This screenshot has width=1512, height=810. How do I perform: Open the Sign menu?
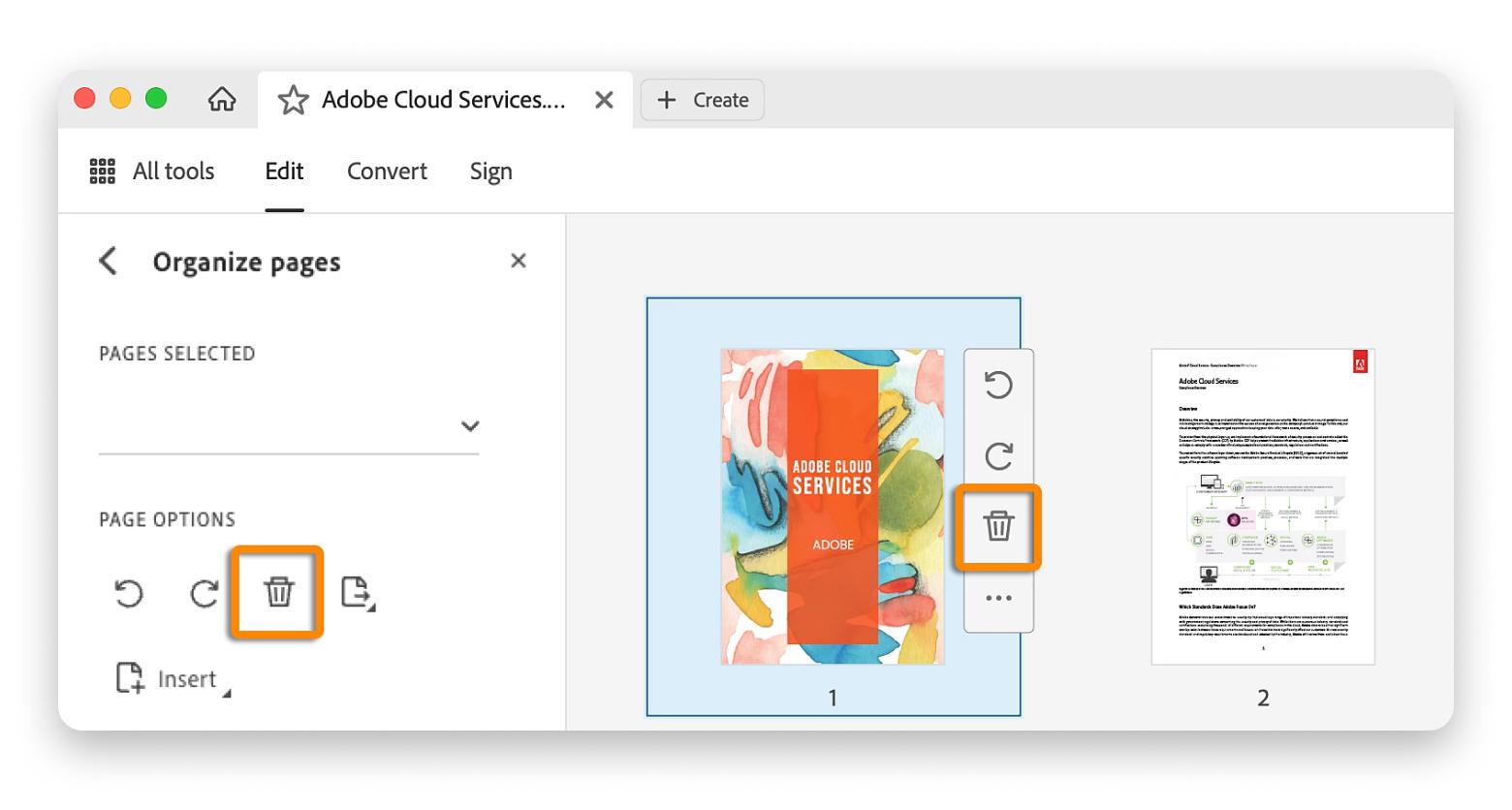(490, 171)
